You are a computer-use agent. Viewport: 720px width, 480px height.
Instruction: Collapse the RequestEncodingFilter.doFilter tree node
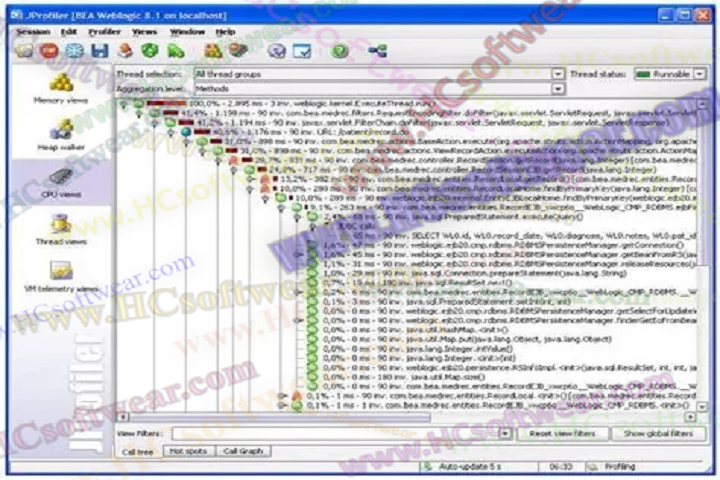(x=139, y=114)
